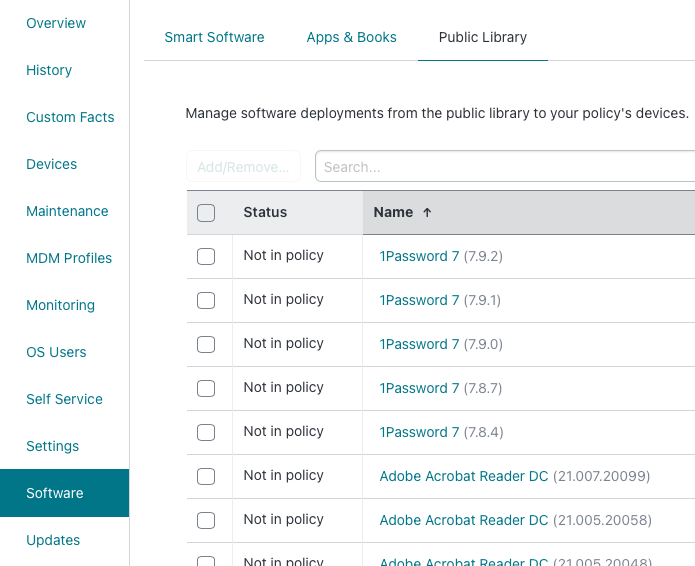The width and height of the screenshot is (695, 566).
Task: Switch to the Apps & Books tab
Action: tap(351, 37)
